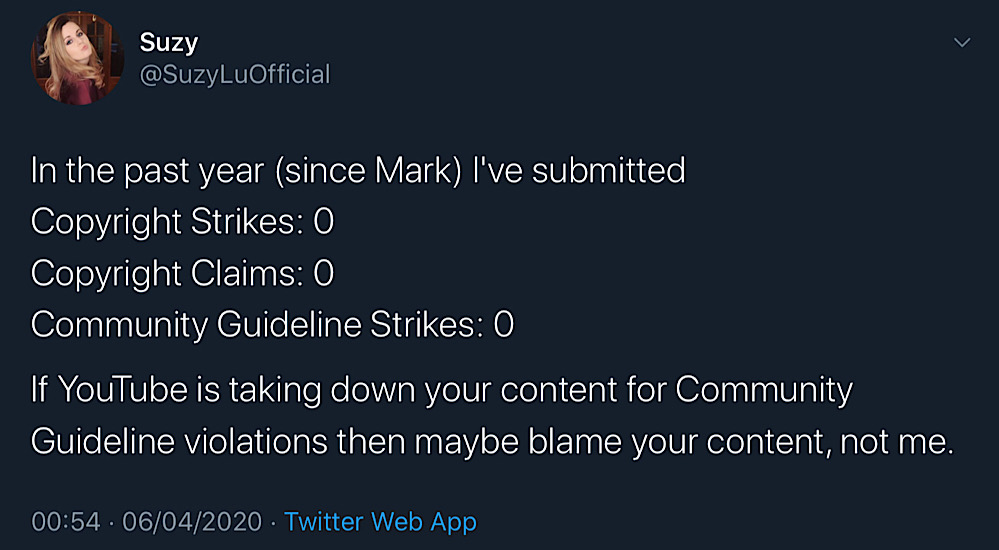Click the 00:54 timestamp

click(66, 522)
